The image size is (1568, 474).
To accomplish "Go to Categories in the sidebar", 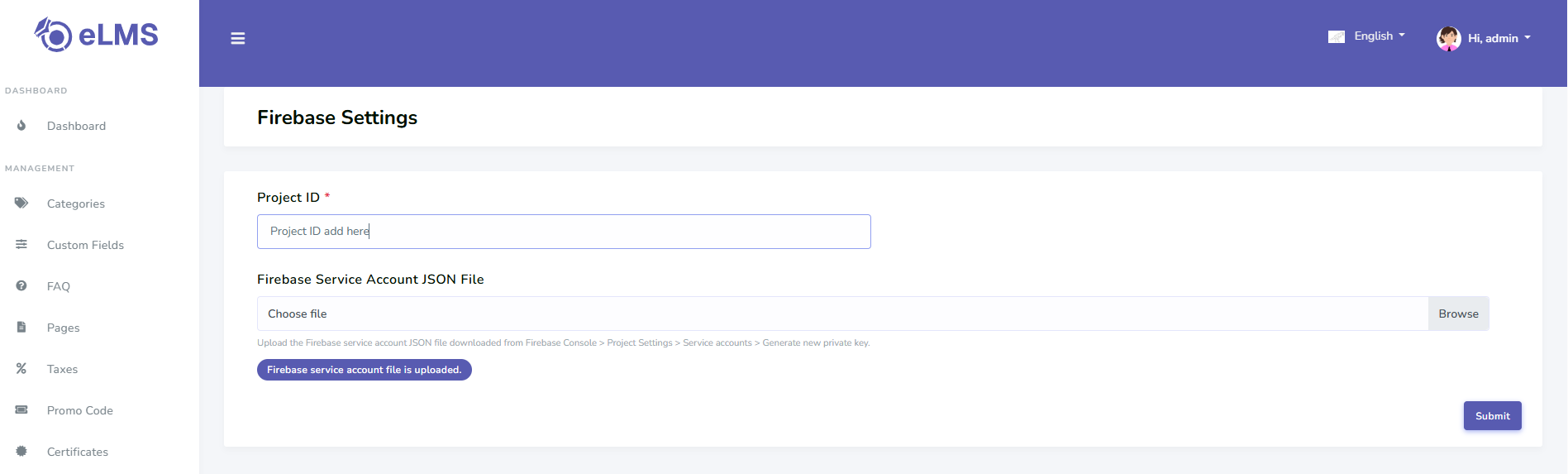I will pyautogui.click(x=76, y=203).
